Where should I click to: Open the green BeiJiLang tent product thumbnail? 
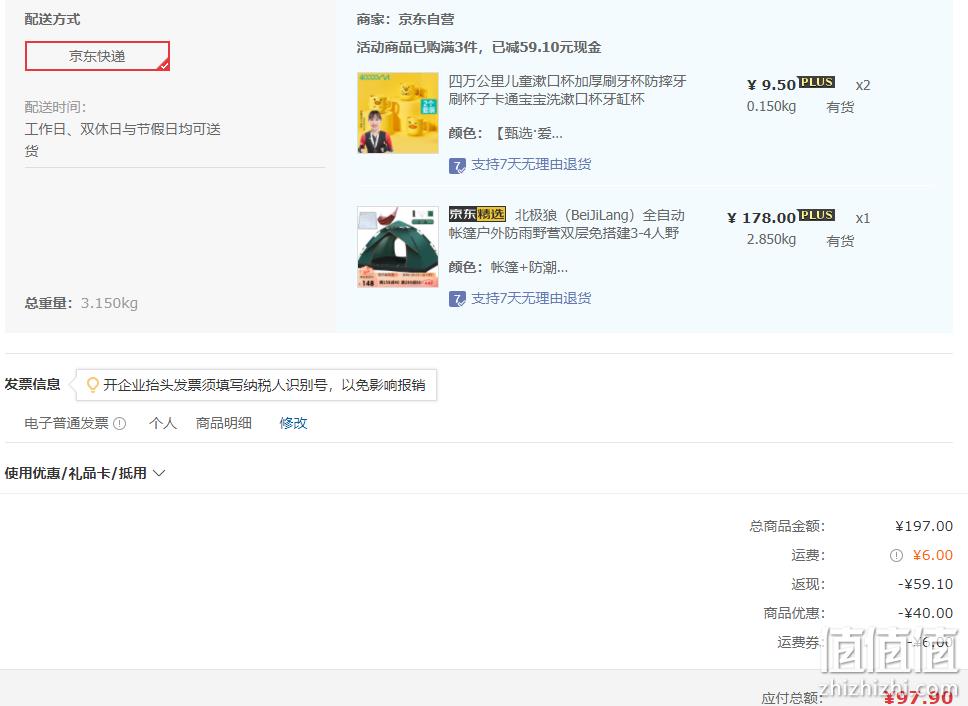point(398,247)
